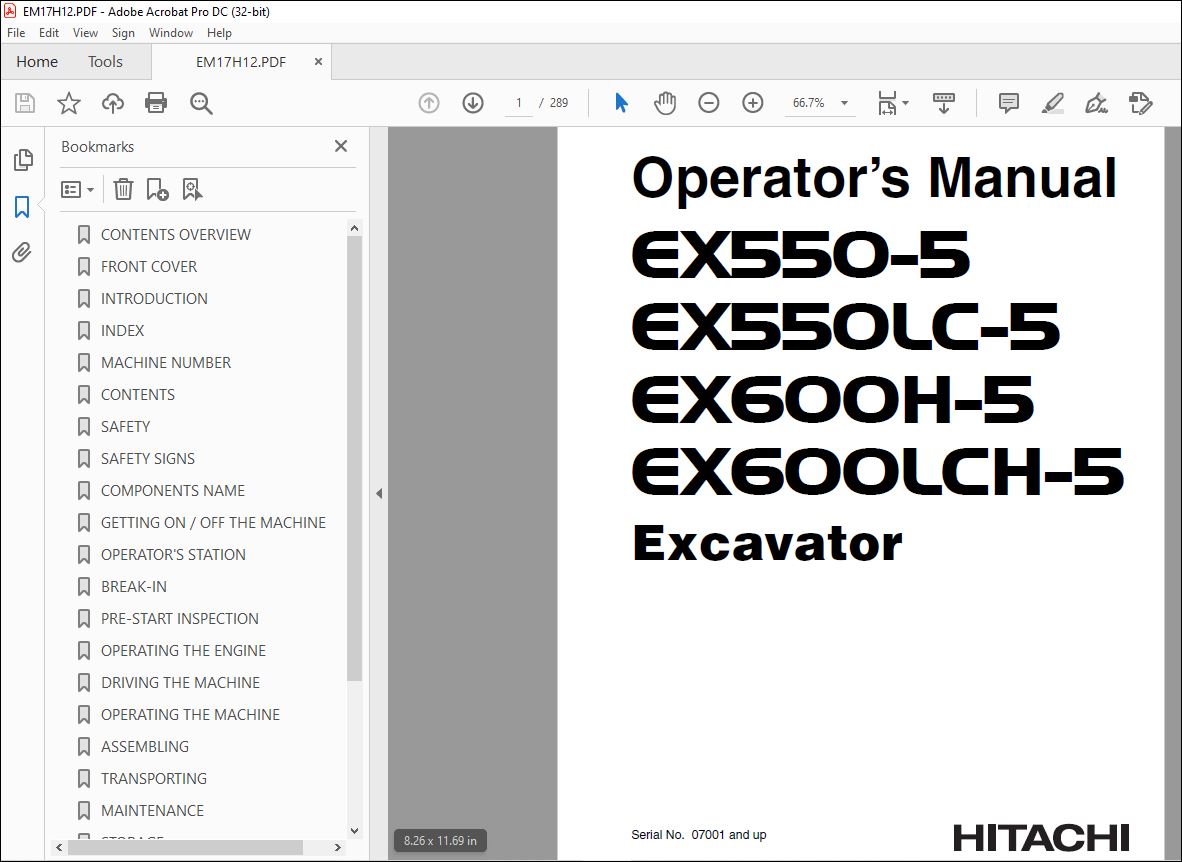Open the Edit menu
This screenshot has width=1182, height=862.
(x=49, y=32)
